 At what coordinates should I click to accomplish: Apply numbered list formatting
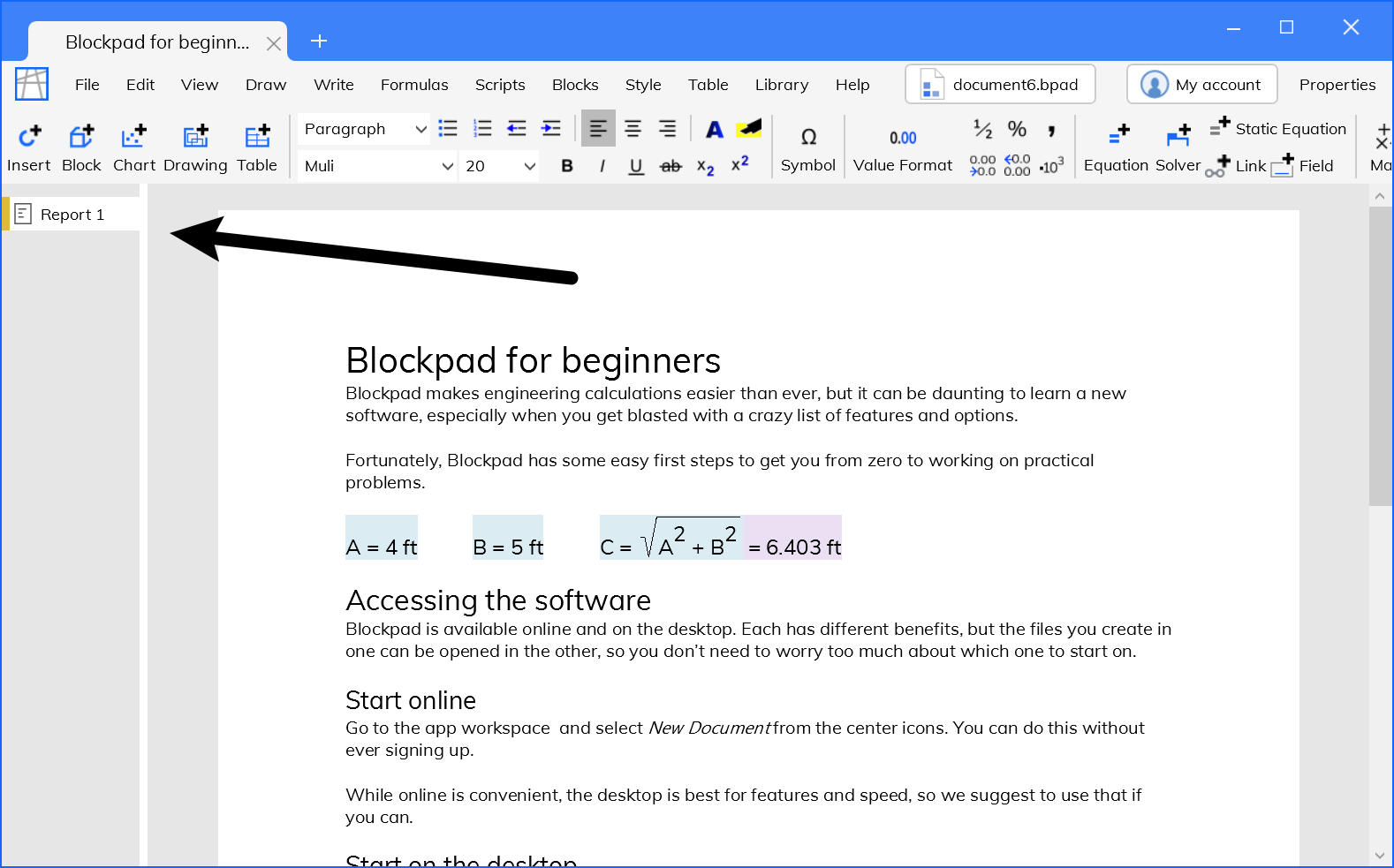[x=482, y=129]
